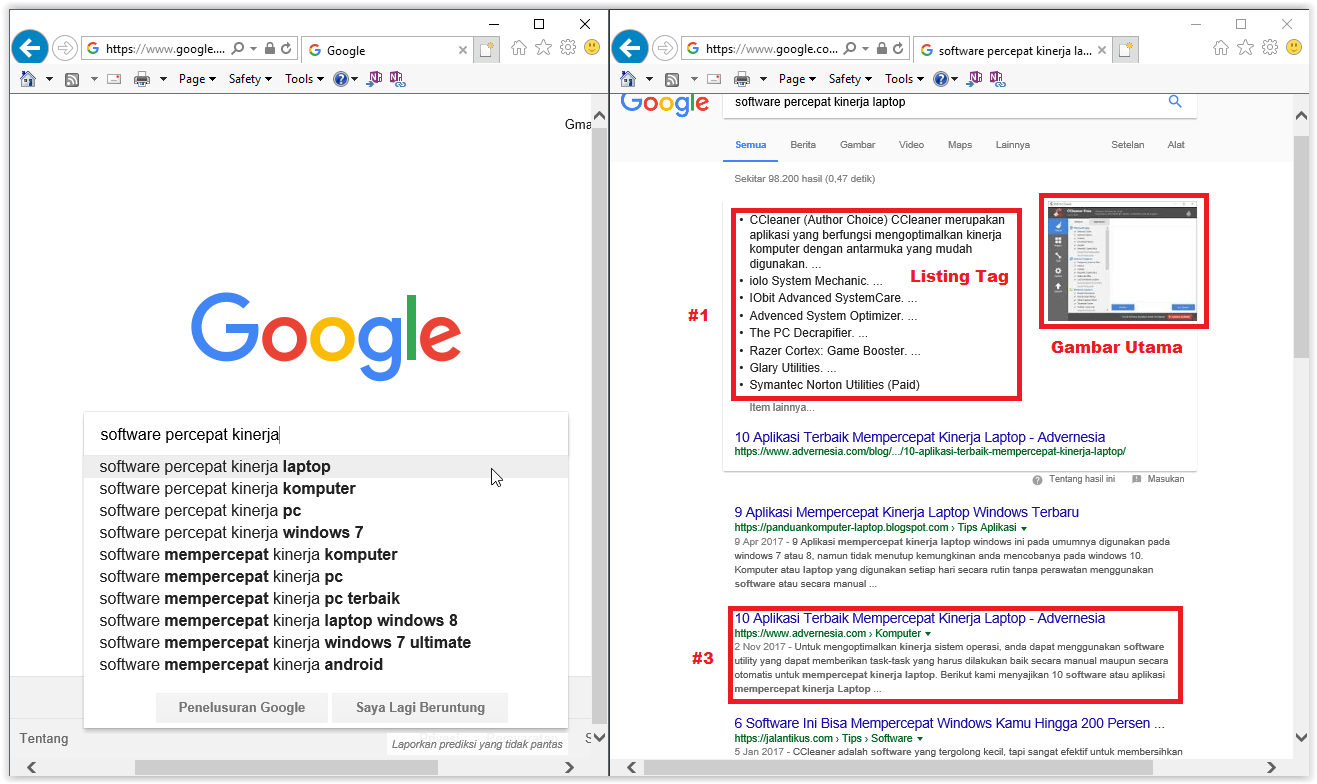Choose suggestion 'software percepat kinerja laptop'
The image size is (1317, 784).
(x=326, y=467)
